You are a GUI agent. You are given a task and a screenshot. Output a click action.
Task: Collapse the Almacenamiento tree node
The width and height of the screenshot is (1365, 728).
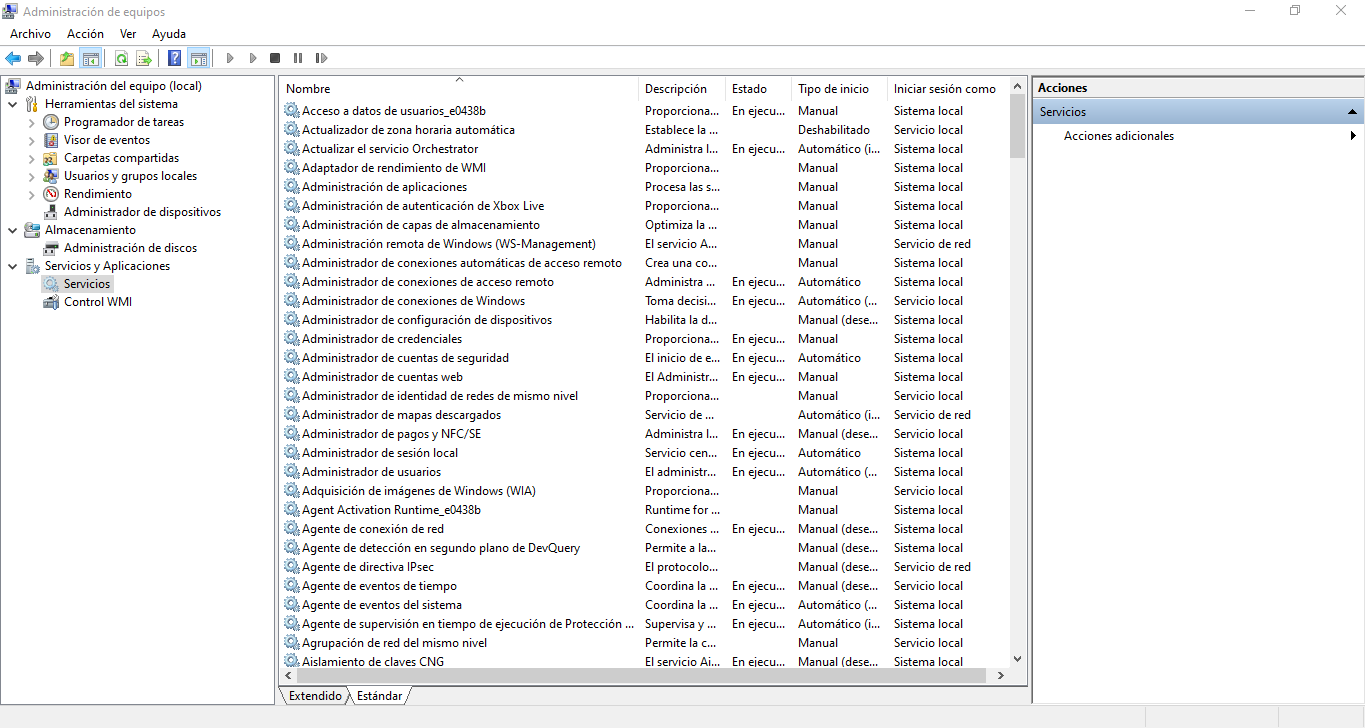(x=12, y=230)
